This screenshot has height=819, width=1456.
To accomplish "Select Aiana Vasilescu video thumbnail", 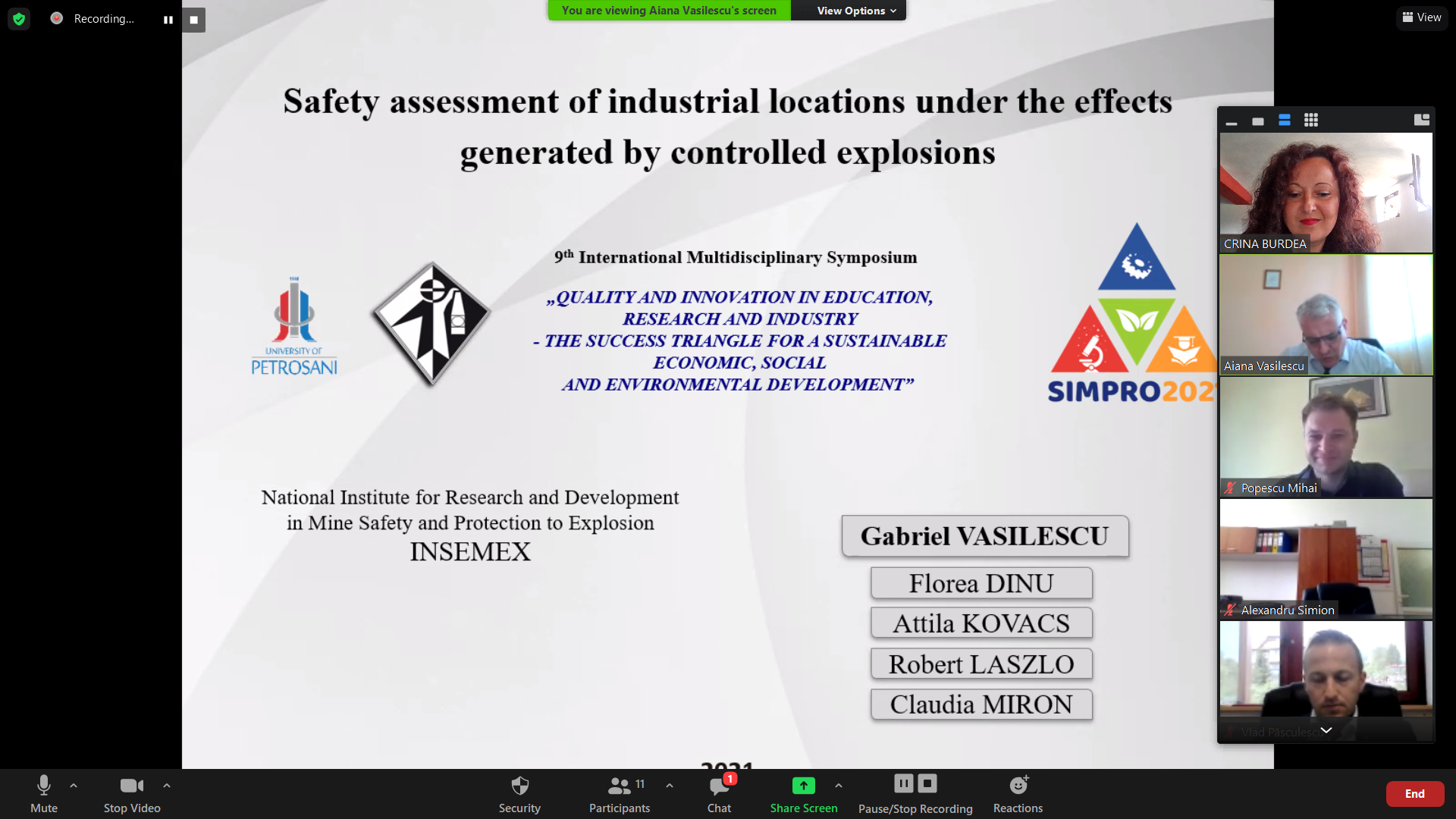I will click(1326, 315).
